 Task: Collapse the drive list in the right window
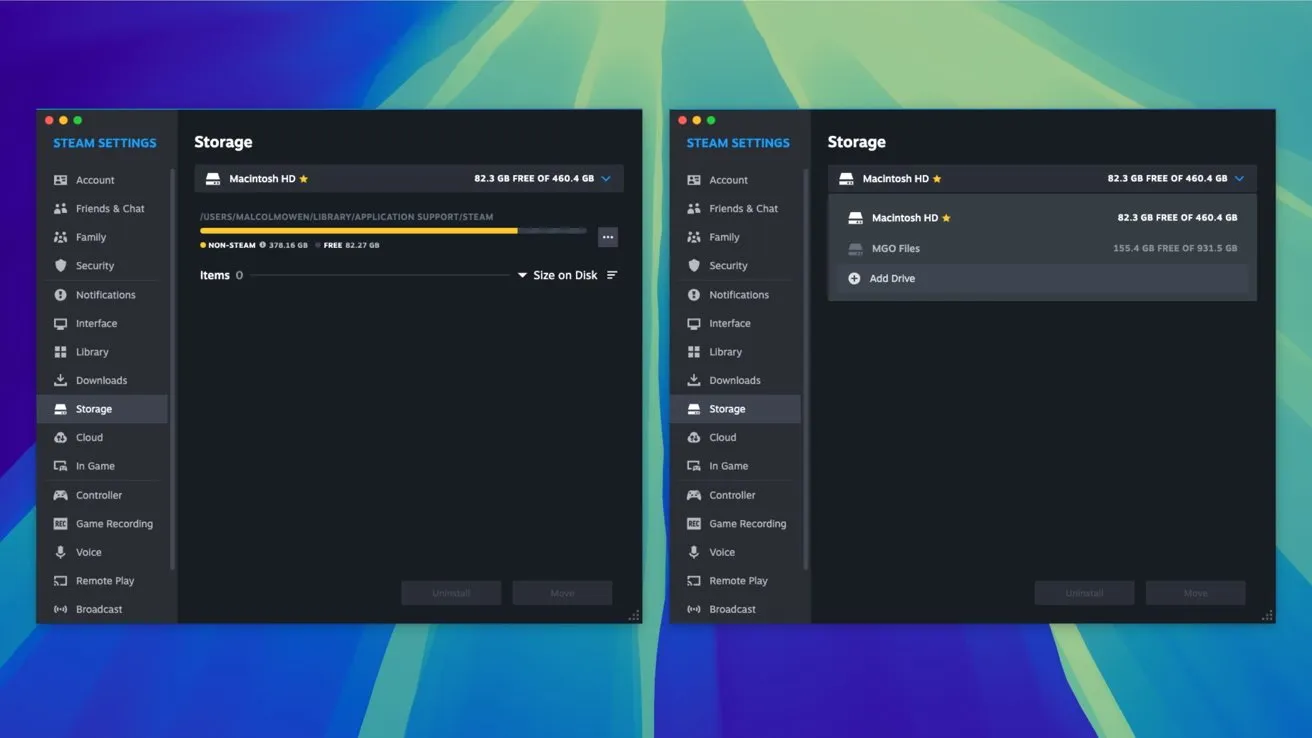1240,178
